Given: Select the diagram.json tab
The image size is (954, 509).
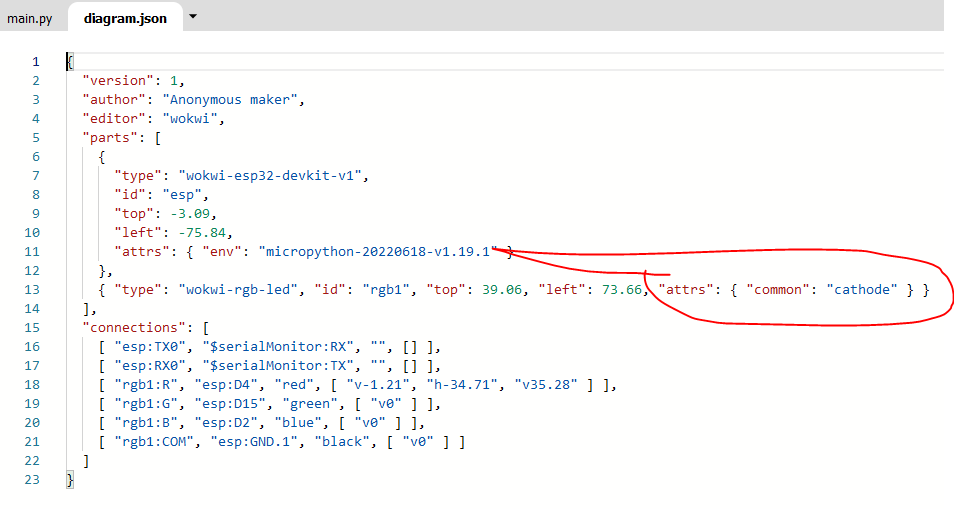Looking at the screenshot, I should tap(125, 18).
